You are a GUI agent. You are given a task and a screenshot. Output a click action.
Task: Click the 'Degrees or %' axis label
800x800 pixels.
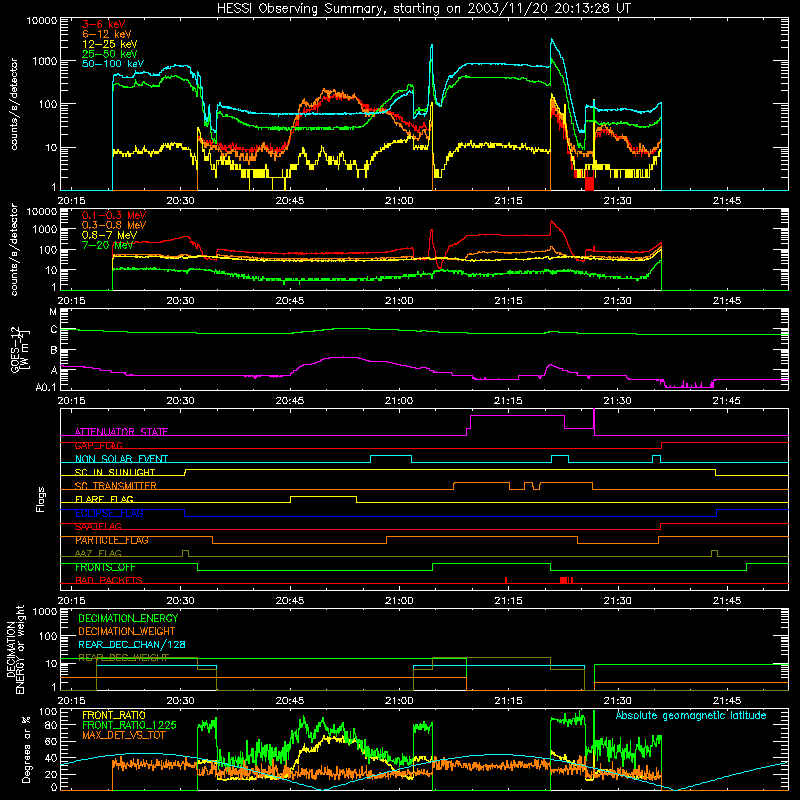pyautogui.click(x=26, y=750)
